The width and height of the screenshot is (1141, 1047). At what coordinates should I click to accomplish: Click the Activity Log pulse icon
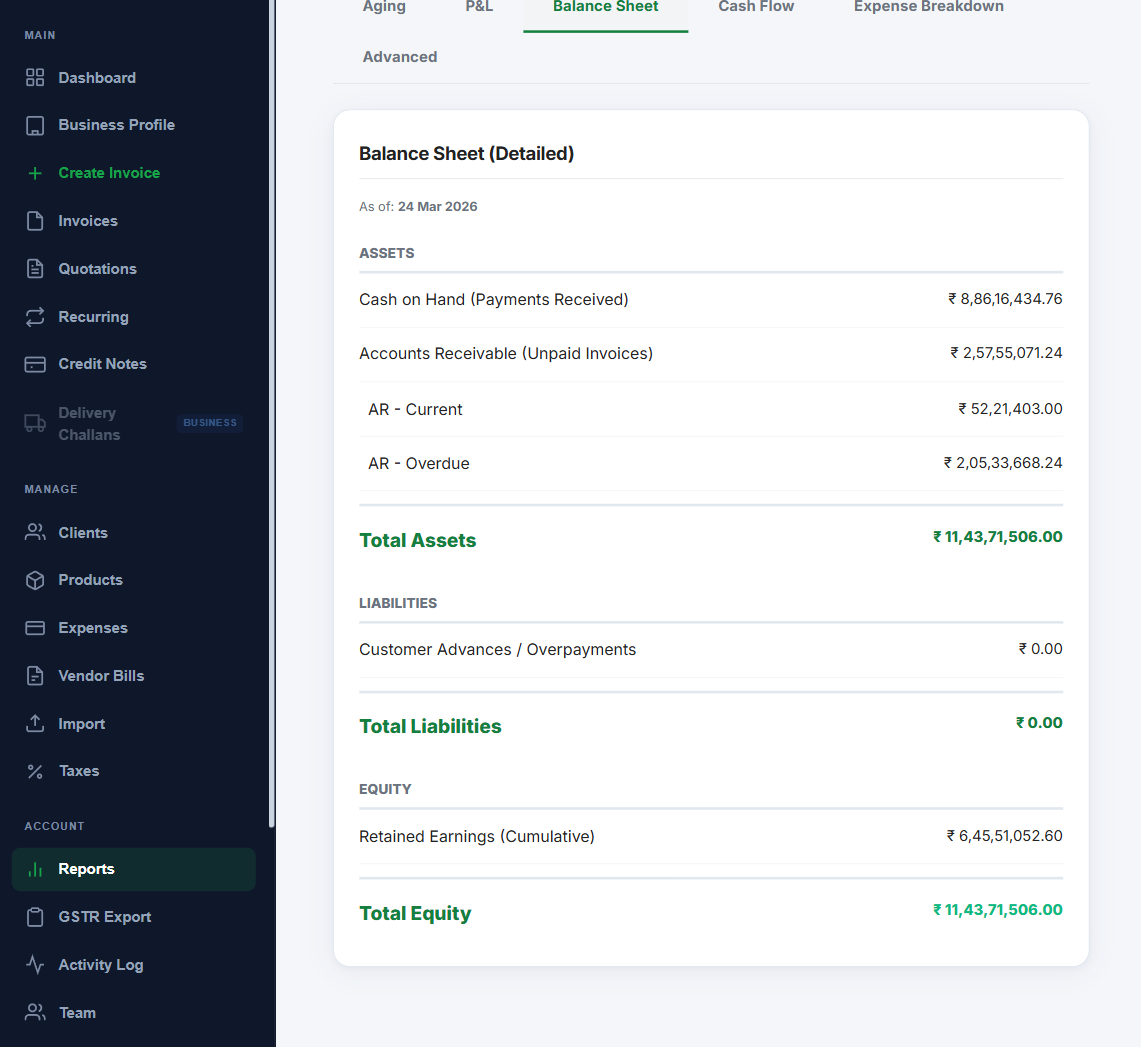(x=35, y=965)
